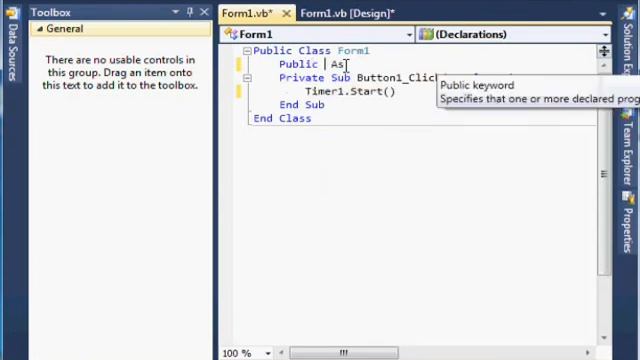Switch to the Form1.vb* code tab
This screenshot has width=640, height=360.
click(x=247, y=13)
